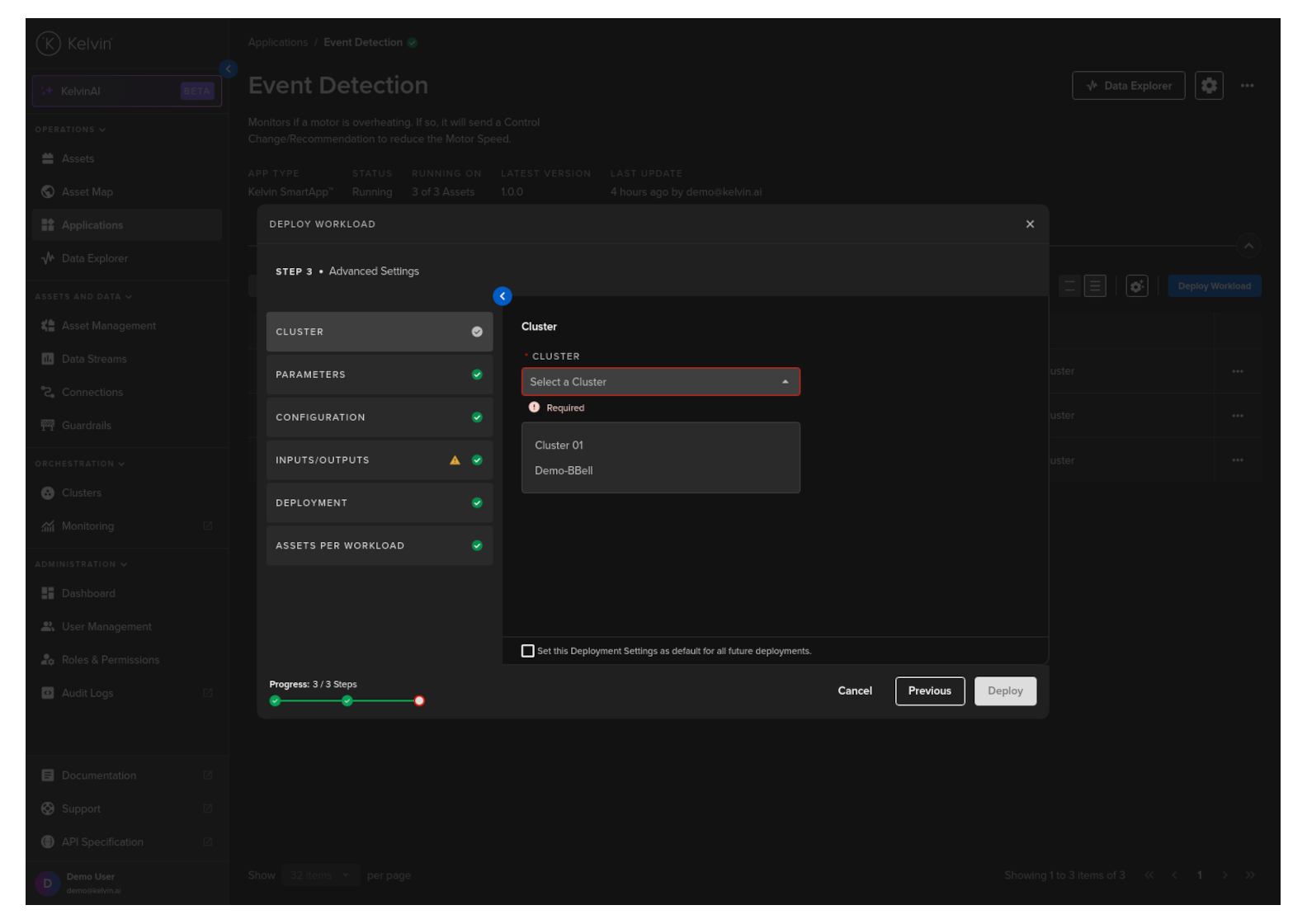The height and width of the screenshot is (924, 1307).
Task: Close the Deploy Workload dialog
Action: 1029,224
